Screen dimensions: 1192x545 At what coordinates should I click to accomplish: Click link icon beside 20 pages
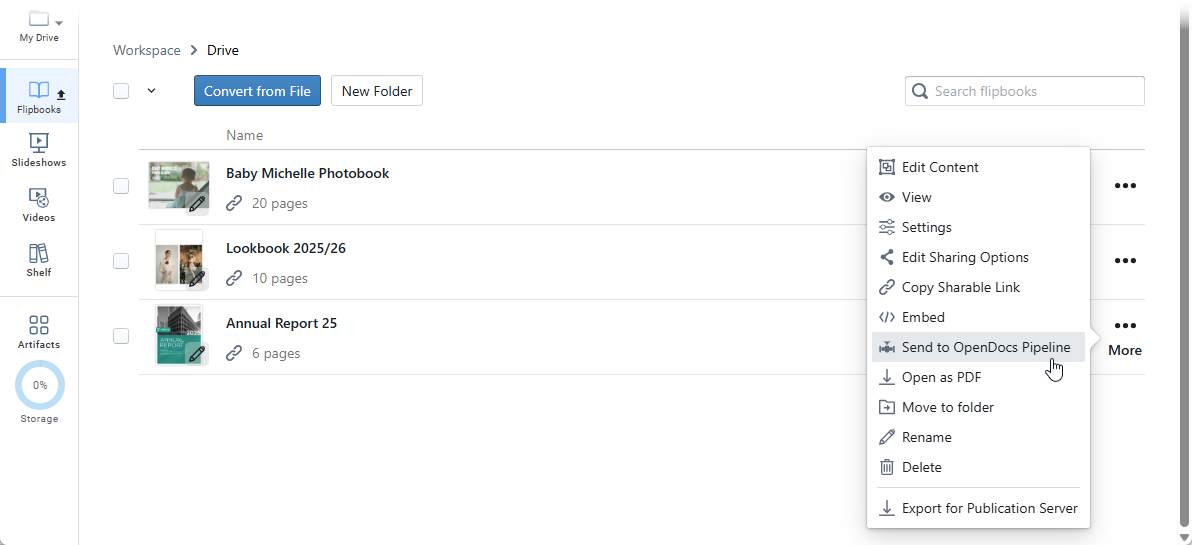[x=234, y=203]
